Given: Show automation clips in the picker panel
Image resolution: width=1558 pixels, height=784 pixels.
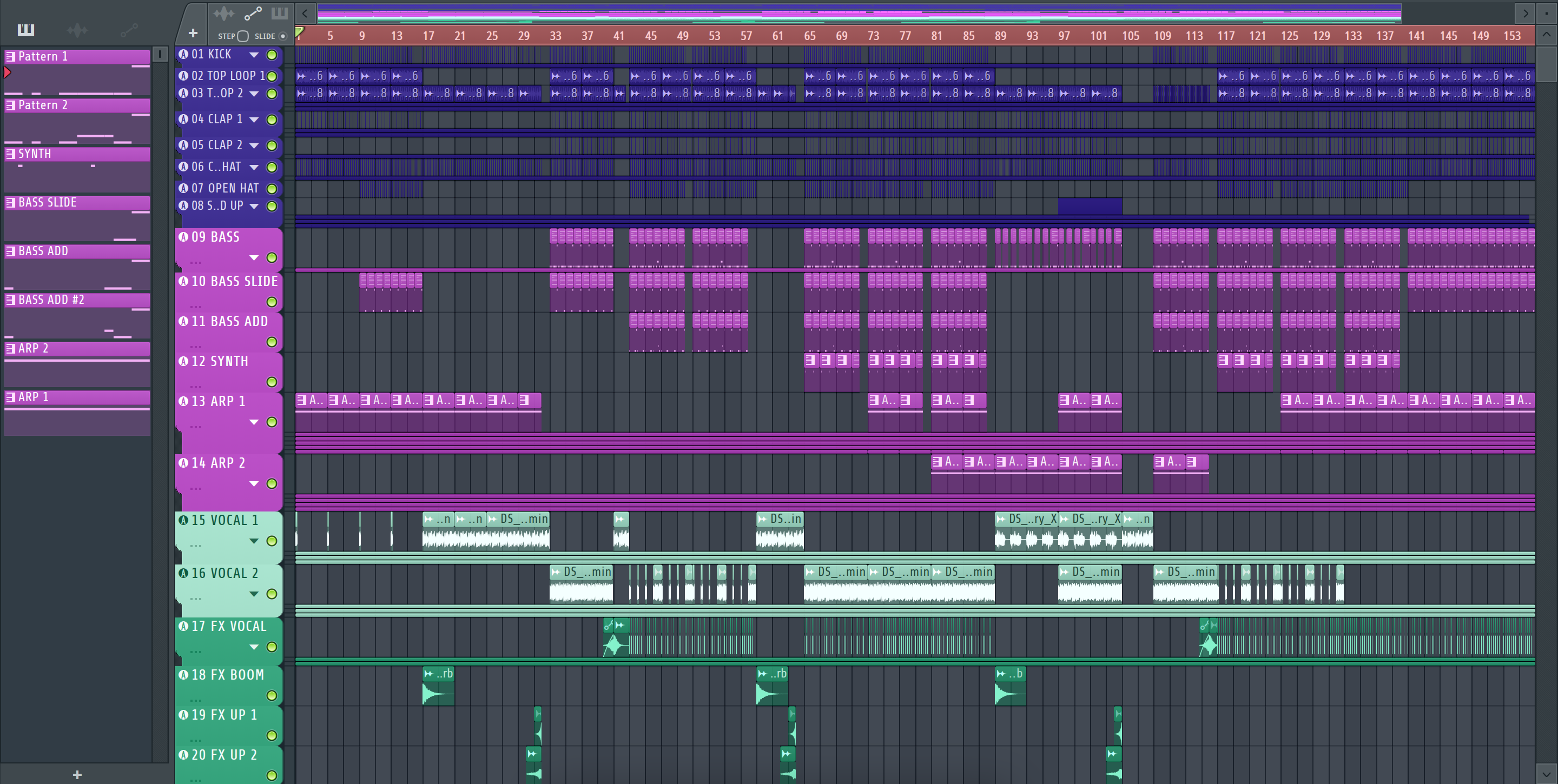Looking at the screenshot, I should pyautogui.click(x=129, y=30).
